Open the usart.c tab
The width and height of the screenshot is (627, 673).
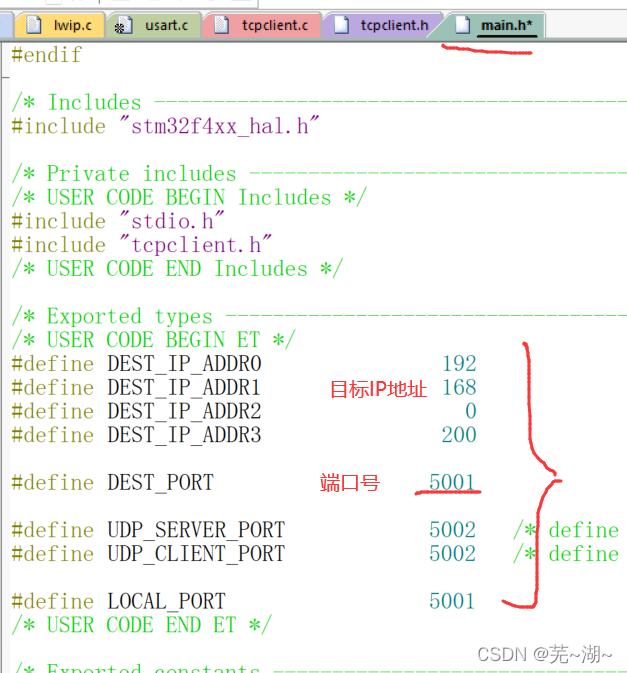153,26
